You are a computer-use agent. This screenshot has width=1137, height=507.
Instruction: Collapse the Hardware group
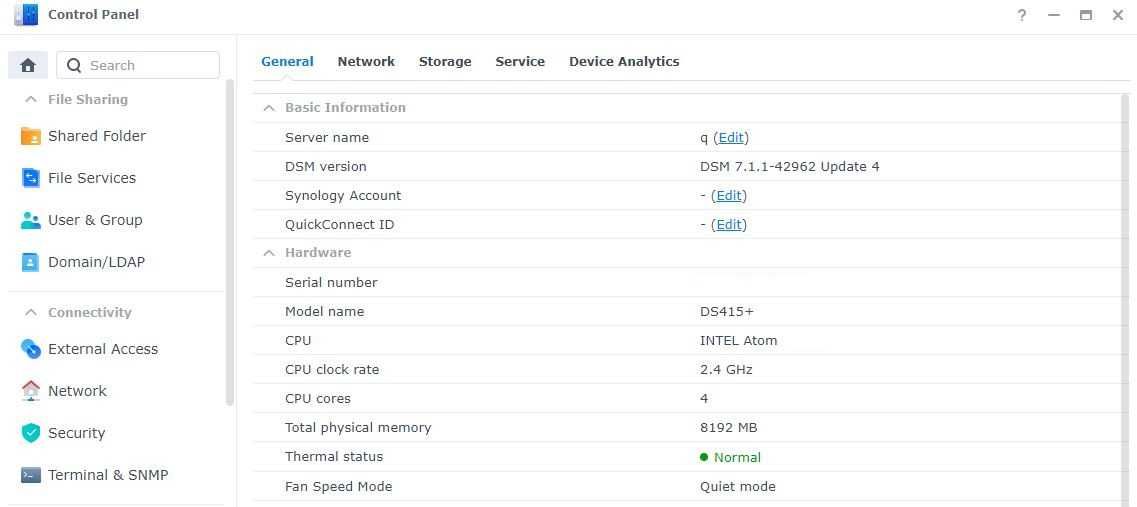(x=269, y=252)
